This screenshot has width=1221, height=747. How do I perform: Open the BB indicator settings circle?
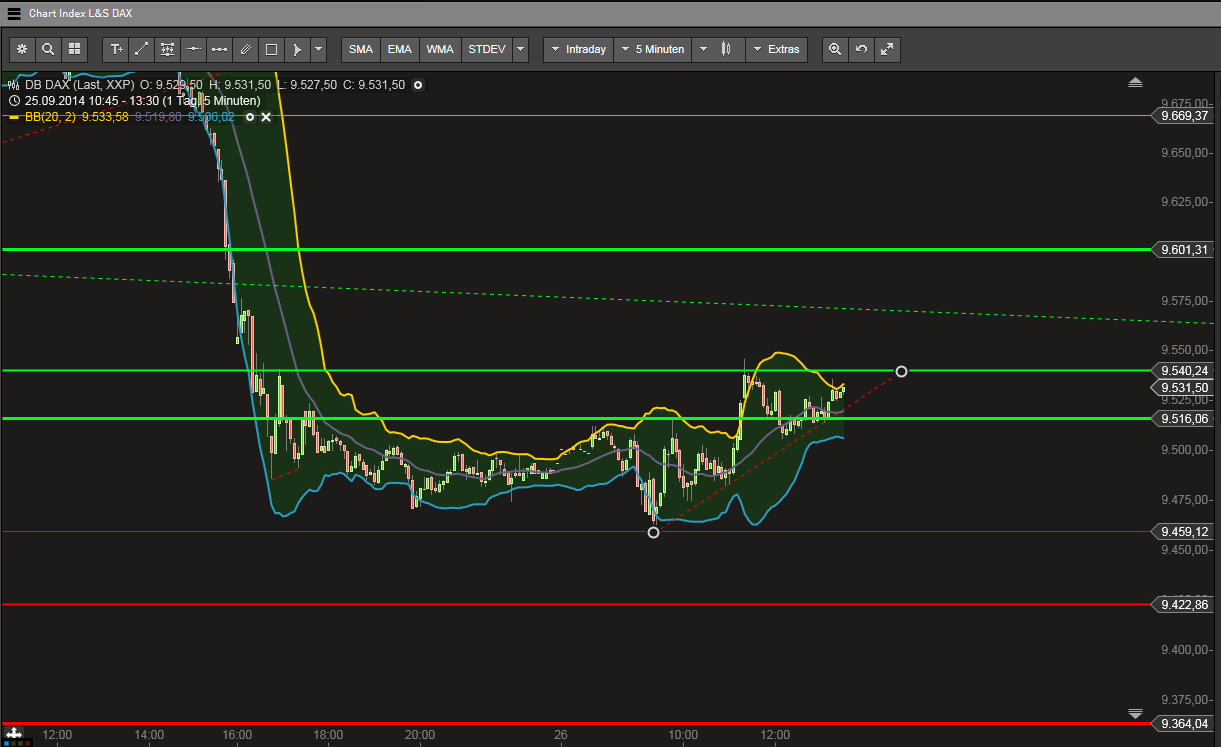tap(250, 117)
